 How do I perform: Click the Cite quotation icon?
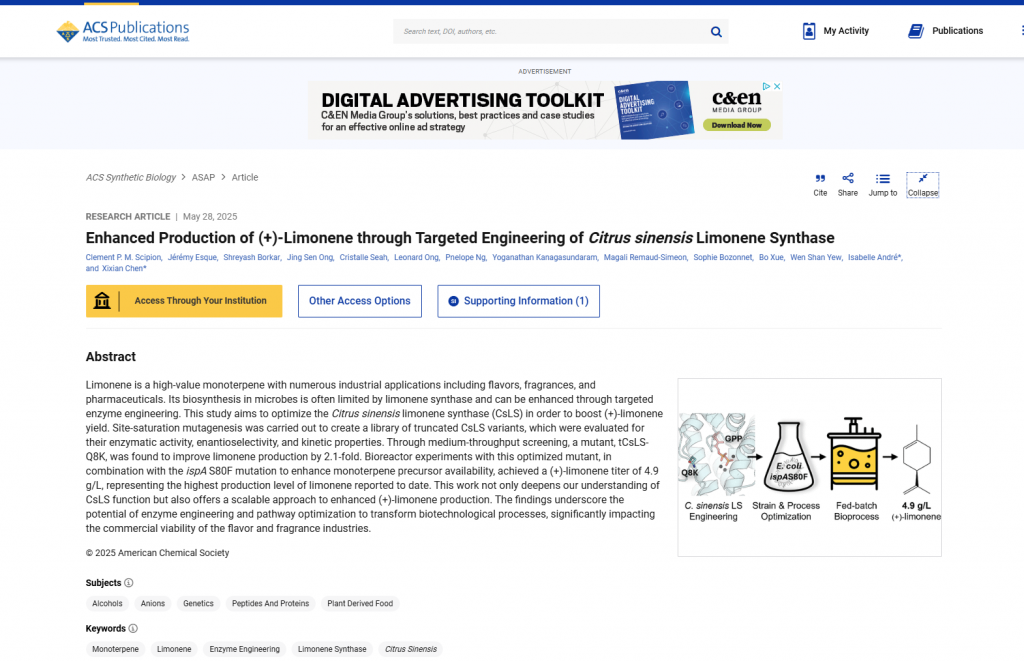pyautogui.click(x=820, y=179)
